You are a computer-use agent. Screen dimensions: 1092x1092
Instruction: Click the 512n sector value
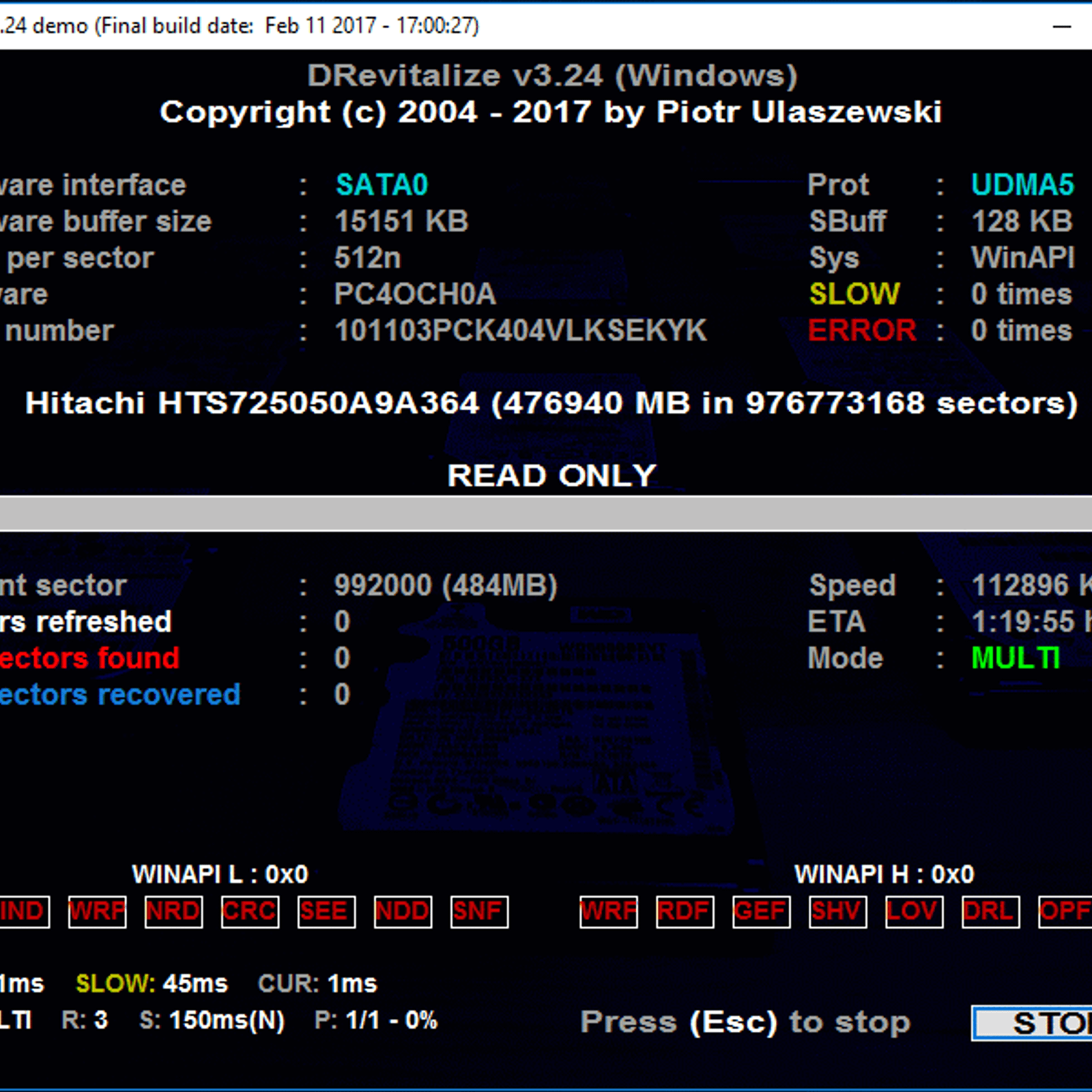pyautogui.click(x=367, y=258)
